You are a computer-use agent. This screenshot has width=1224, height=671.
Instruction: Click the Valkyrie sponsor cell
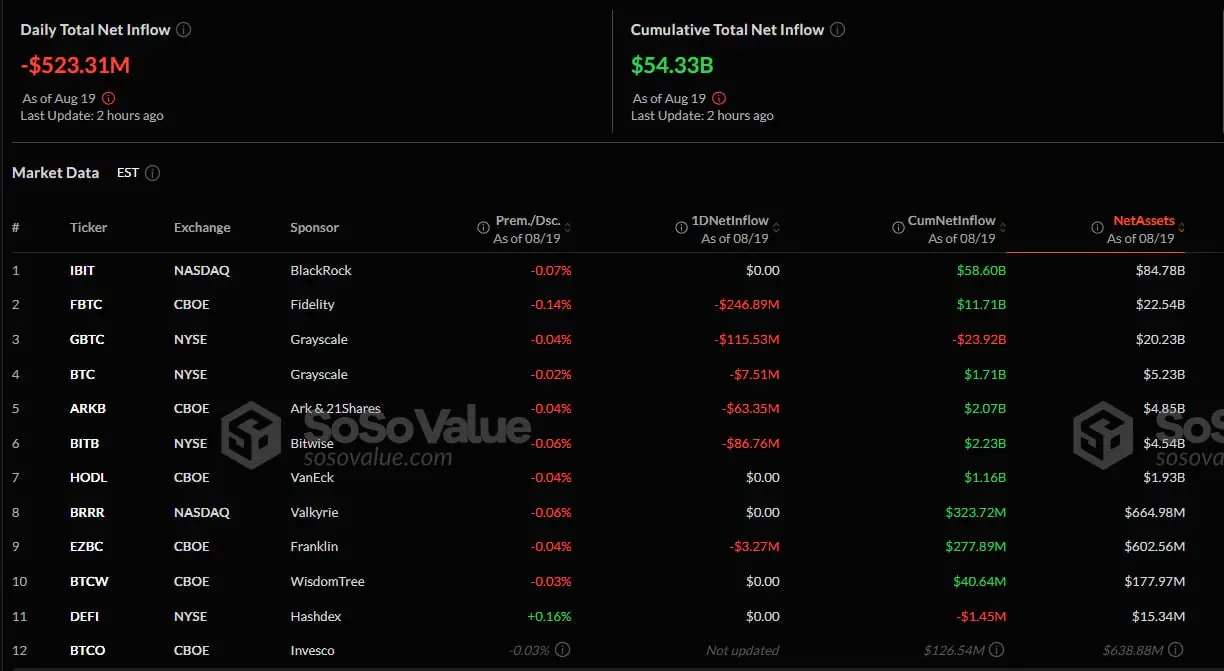314,513
